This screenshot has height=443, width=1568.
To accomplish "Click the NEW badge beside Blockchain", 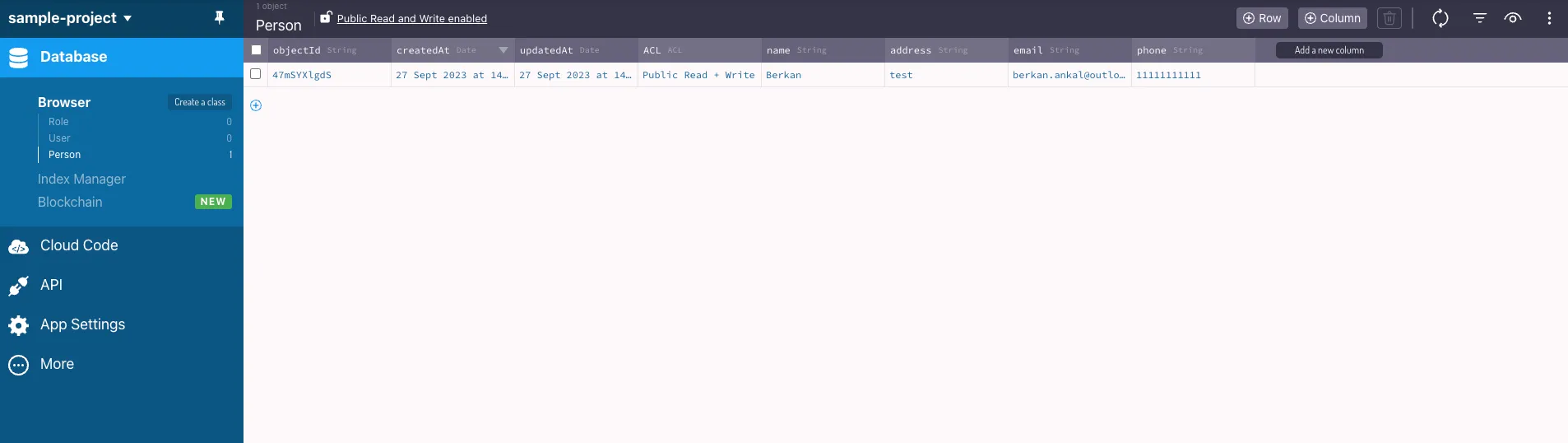I will click(x=213, y=202).
